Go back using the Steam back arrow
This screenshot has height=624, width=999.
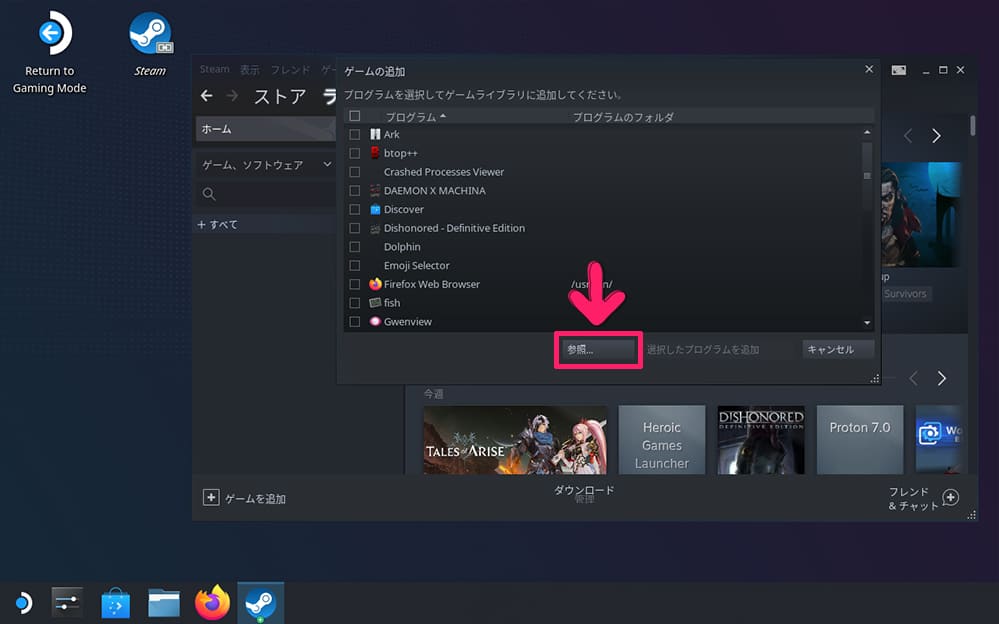coord(206,96)
